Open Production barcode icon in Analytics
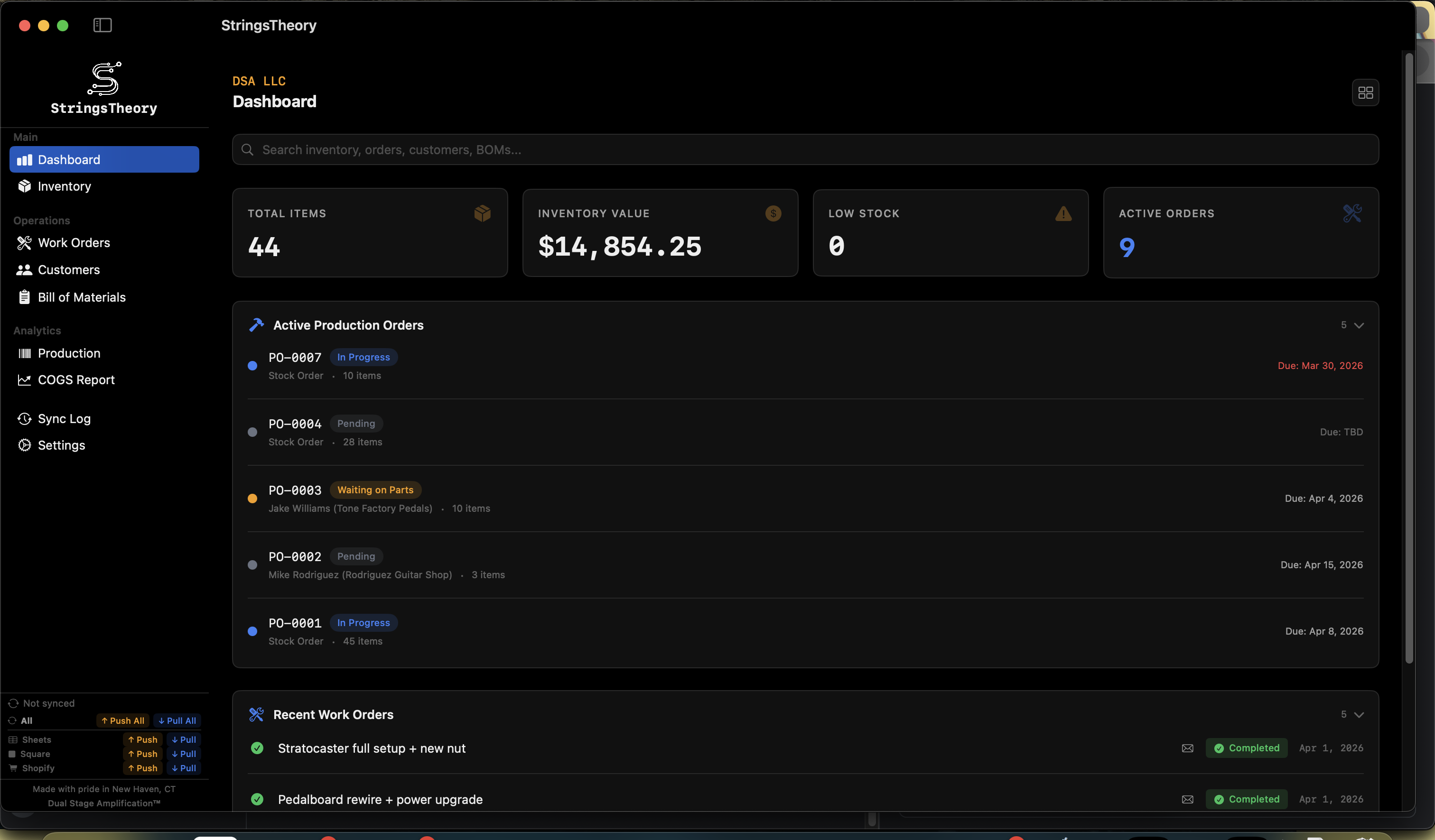Viewport: 1435px width, 840px height. 24,353
